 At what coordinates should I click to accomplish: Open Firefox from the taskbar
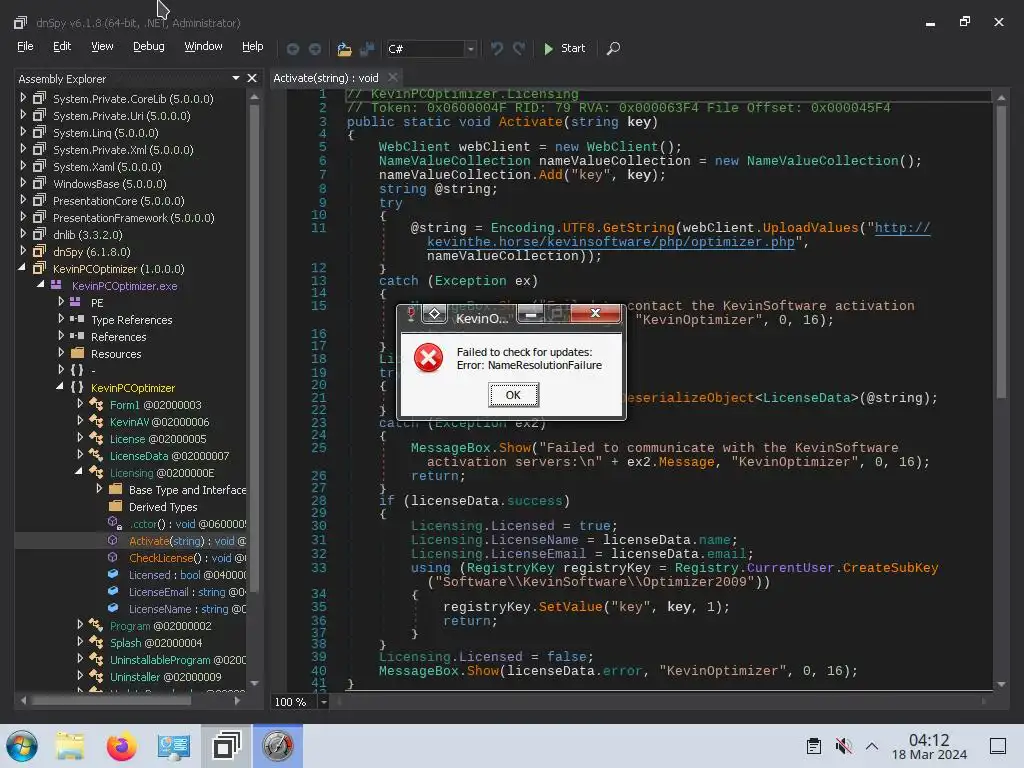[x=121, y=746]
